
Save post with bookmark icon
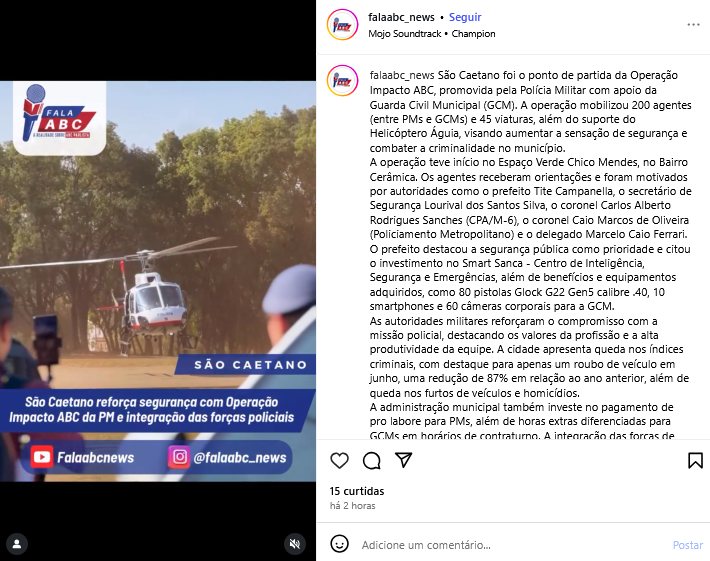coord(696,460)
